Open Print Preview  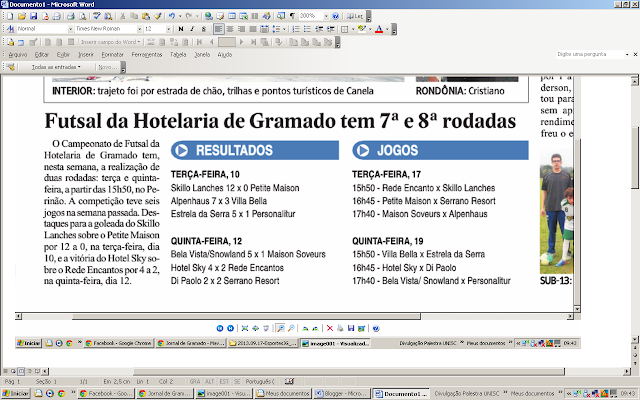coord(82,16)
